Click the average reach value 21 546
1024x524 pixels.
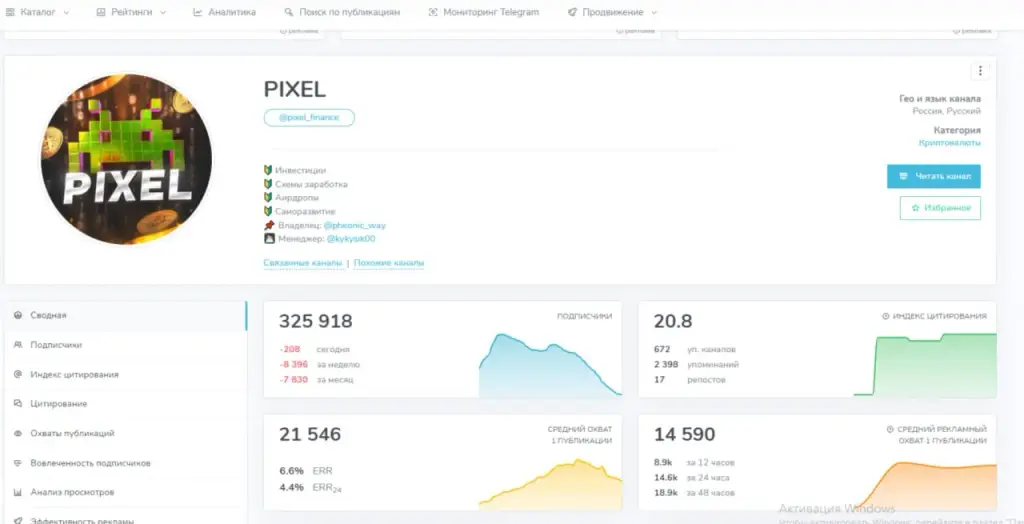pyautogui.click(x=310, y=434)
